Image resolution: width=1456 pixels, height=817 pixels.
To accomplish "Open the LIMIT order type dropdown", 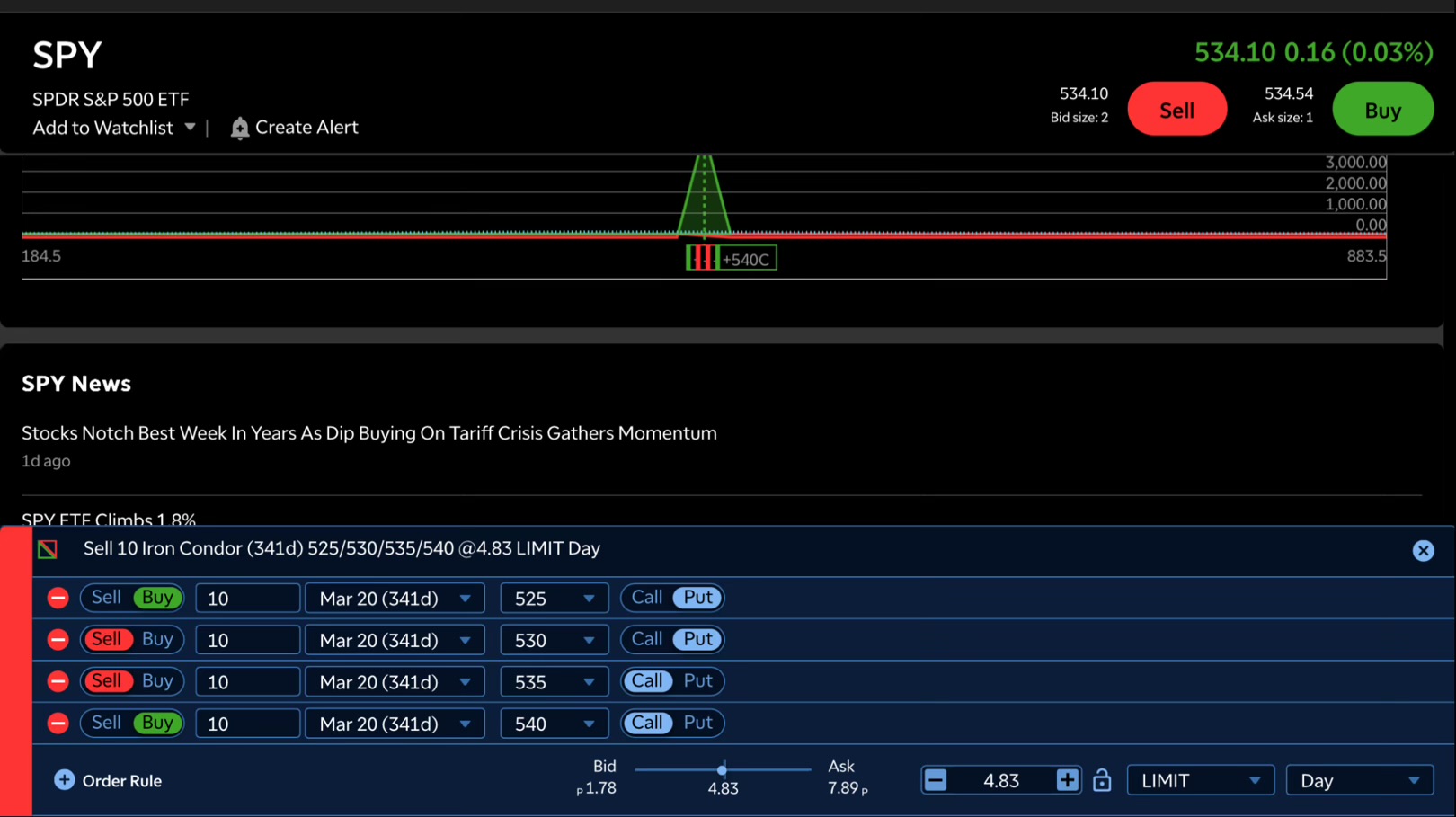I will pyautogui.click(x=1201, y=780).
